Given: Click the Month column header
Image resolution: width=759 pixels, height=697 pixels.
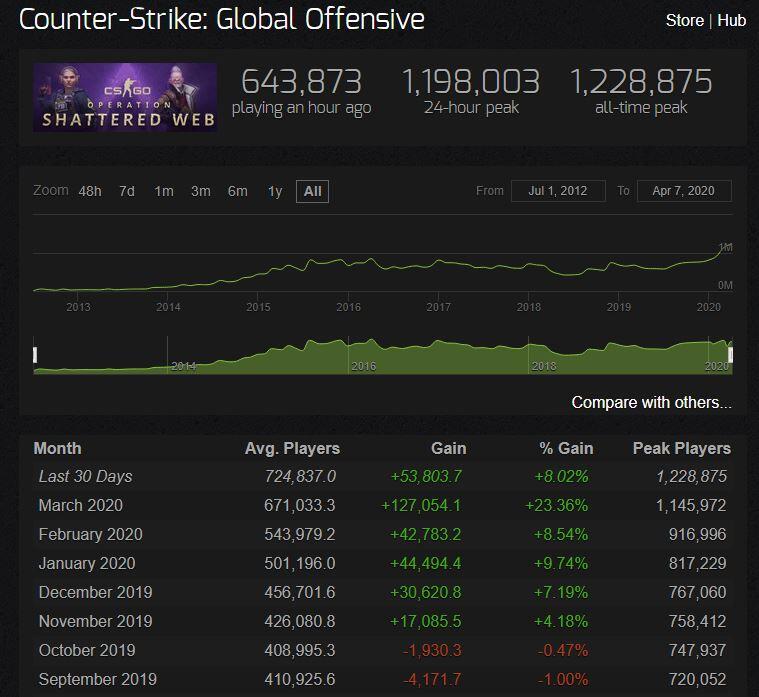Looking at the screenshot, I should 57,448.
